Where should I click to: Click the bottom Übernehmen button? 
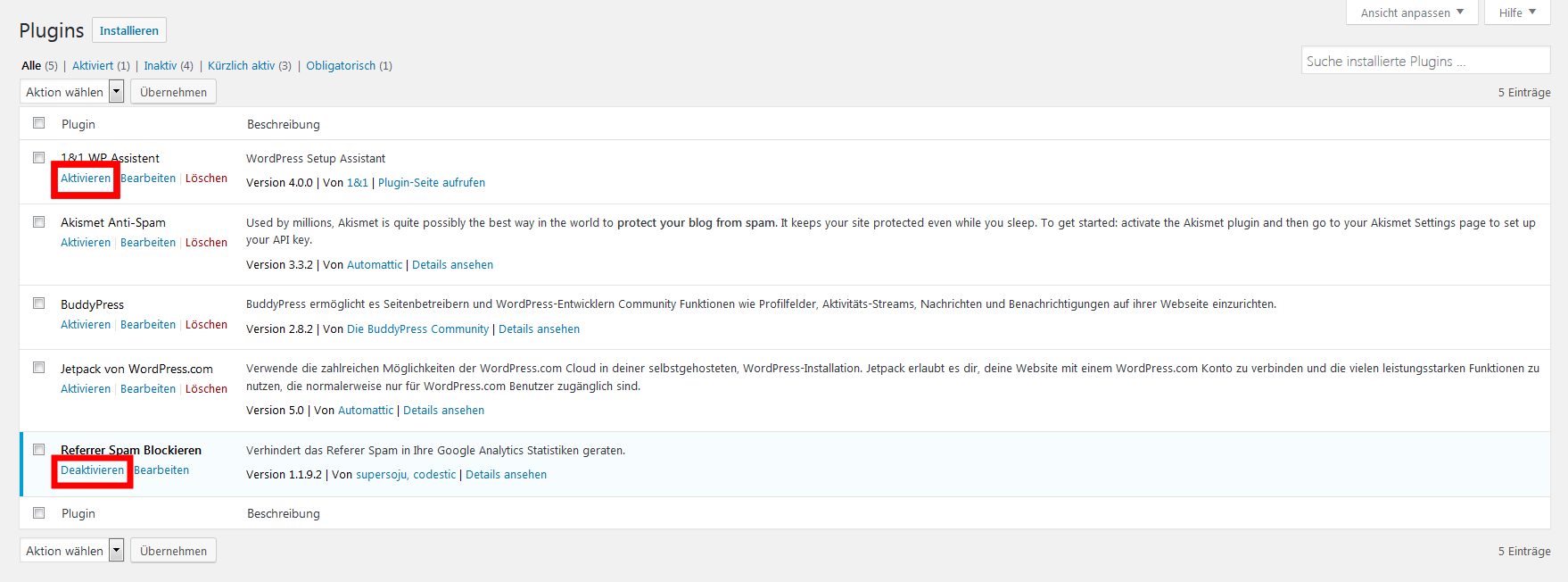(x=173, y=551)
